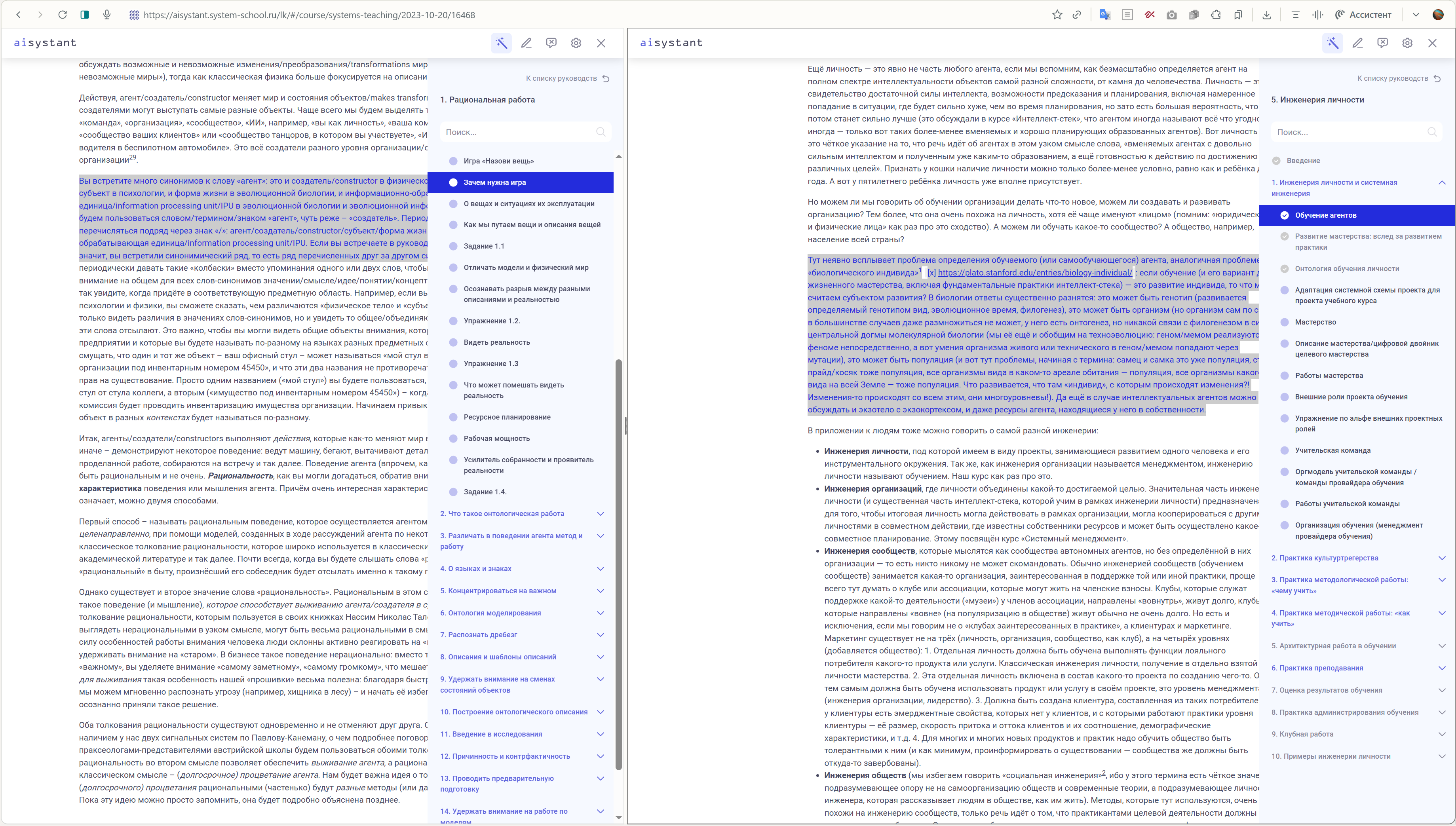
Task: Open settings gear in right pane header
Action: click(1407, 43)
